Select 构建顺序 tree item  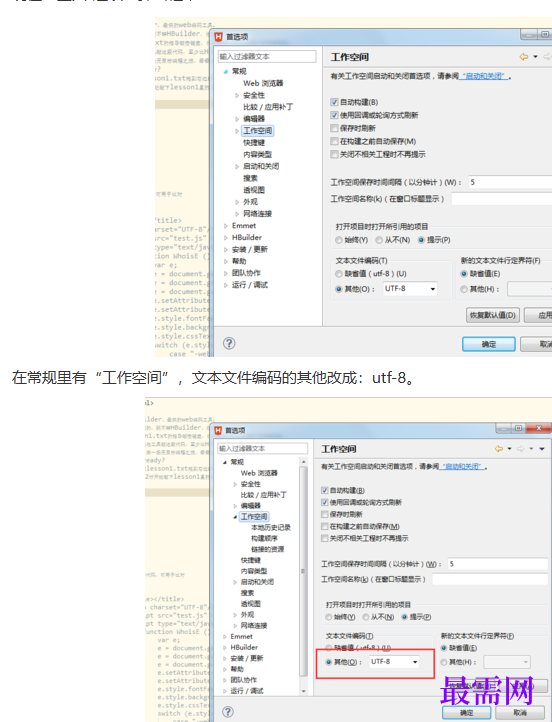tap(264, 539)
